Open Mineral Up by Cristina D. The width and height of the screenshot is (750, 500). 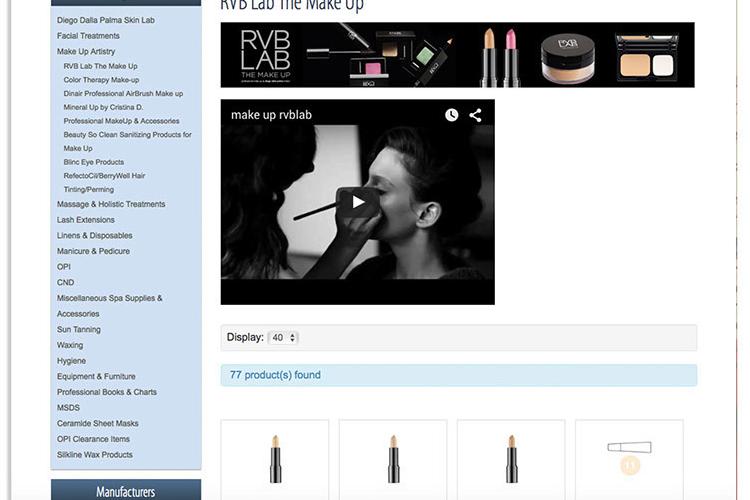tap(103, 107)
